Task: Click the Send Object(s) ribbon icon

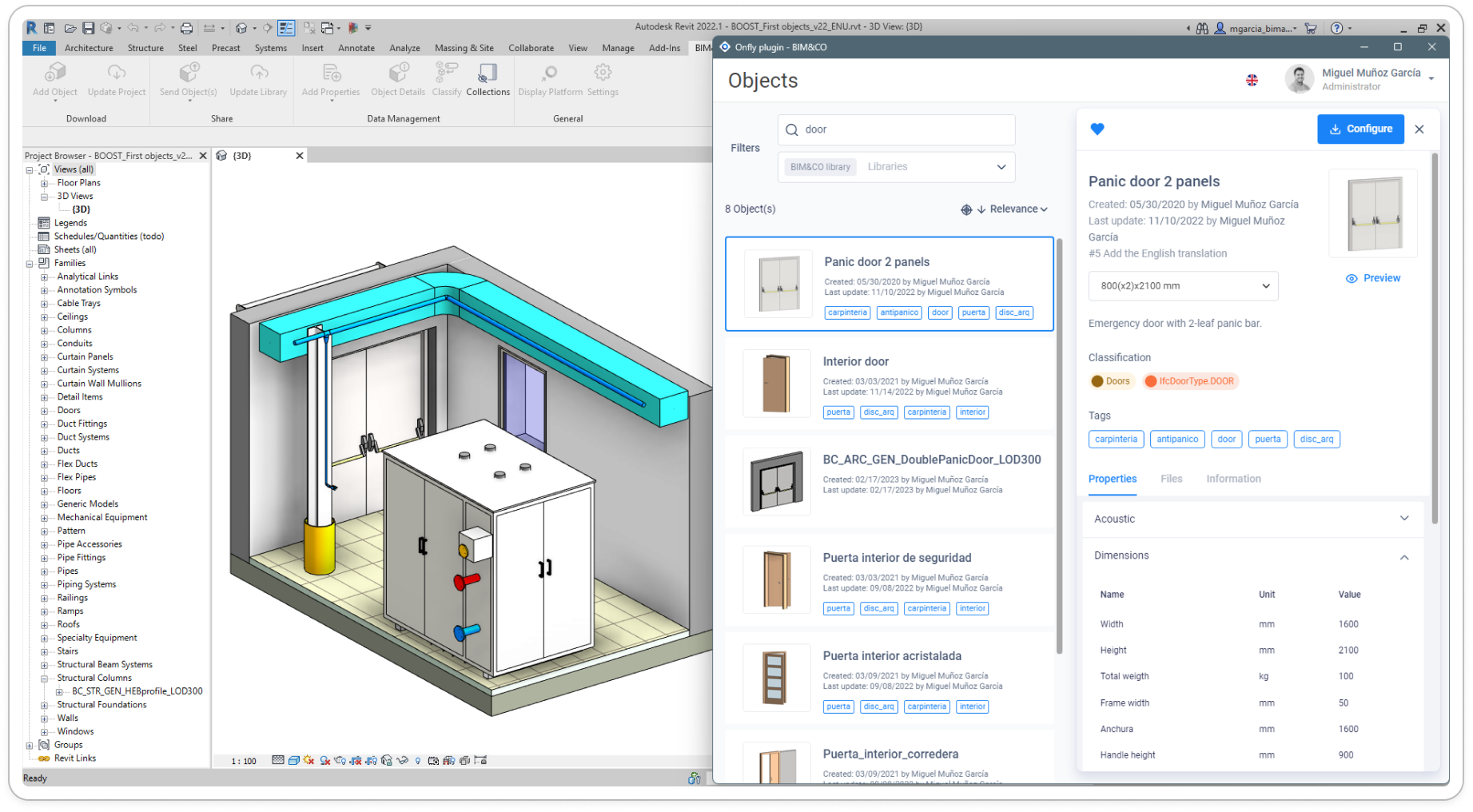Action: click(x=189, y=74)
